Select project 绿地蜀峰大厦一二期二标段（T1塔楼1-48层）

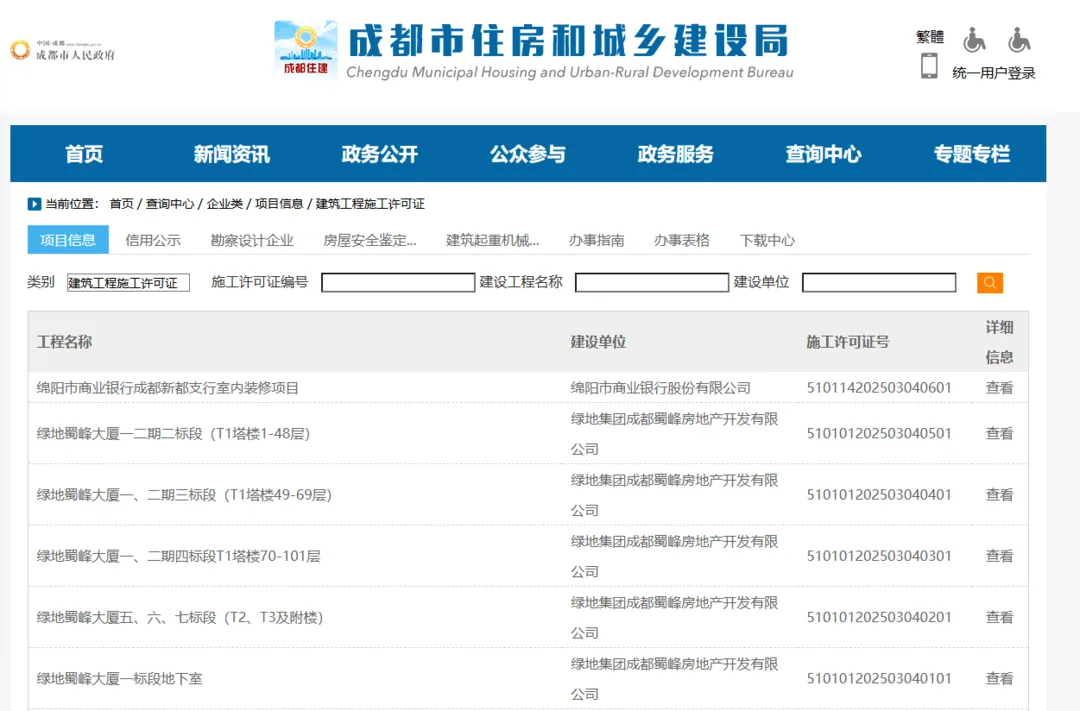coord(174,433)
